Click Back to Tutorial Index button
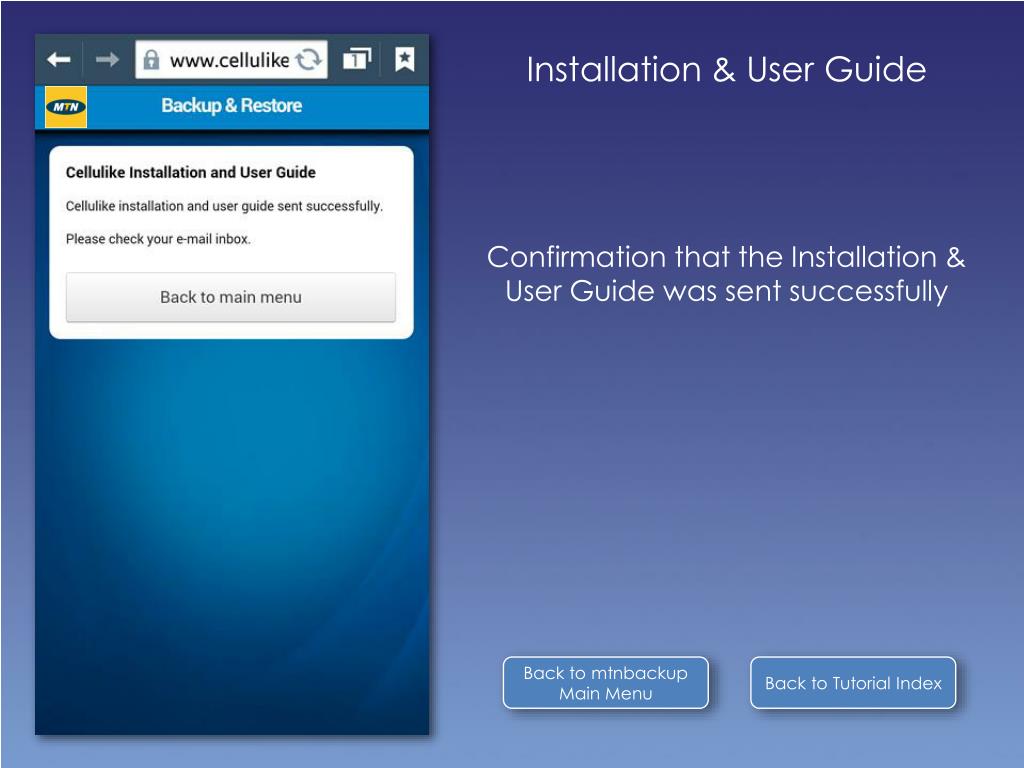Image resolution: width=1024 pixels, height=768 pixels. click(x=853, y=682)
